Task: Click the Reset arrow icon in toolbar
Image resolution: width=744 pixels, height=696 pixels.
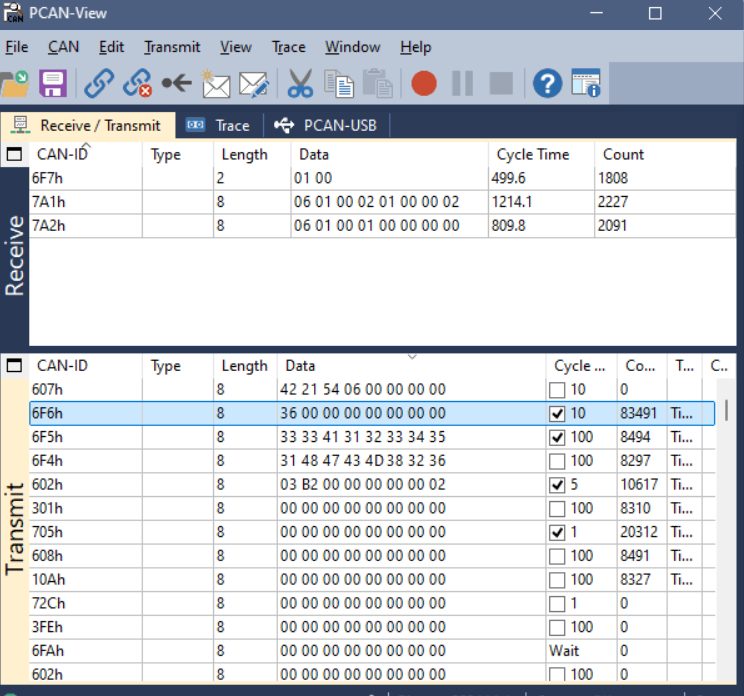Action: click(176, 83)
